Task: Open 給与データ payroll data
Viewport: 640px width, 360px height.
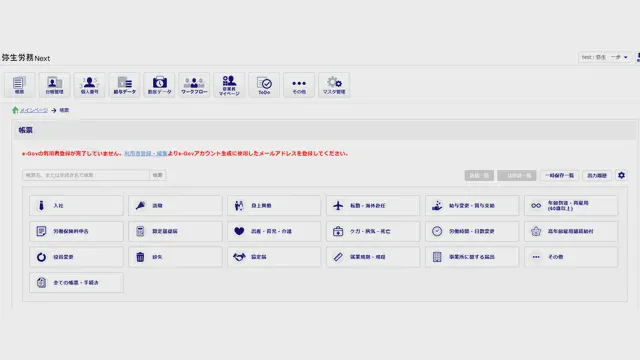Action: (124, 85)
